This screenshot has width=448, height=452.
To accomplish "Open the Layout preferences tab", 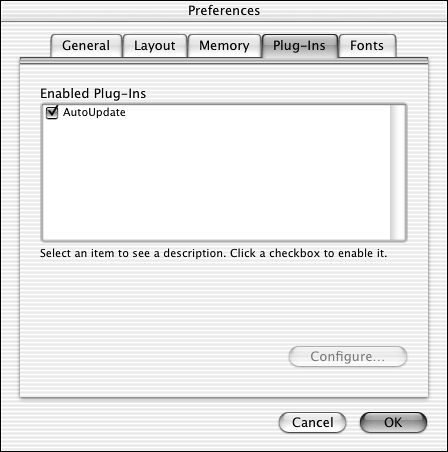I will click(155, 46).
